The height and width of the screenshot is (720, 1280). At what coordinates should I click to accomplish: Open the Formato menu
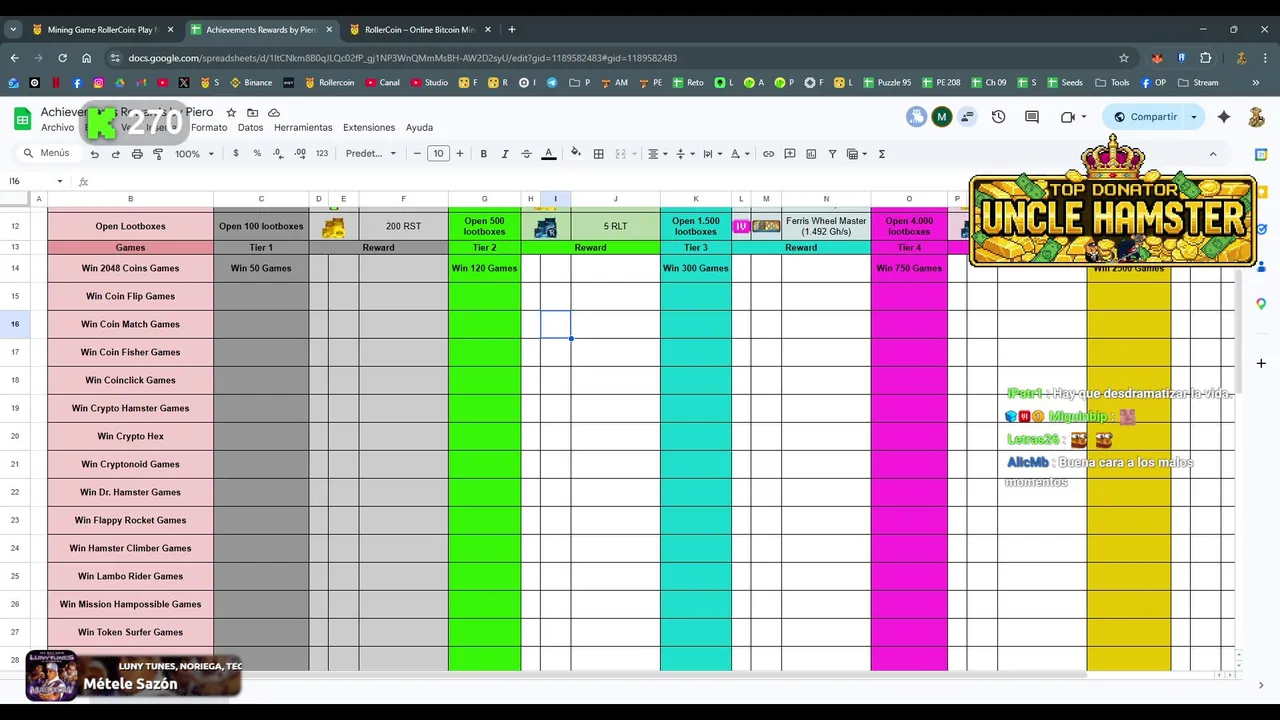coord(209,128)
